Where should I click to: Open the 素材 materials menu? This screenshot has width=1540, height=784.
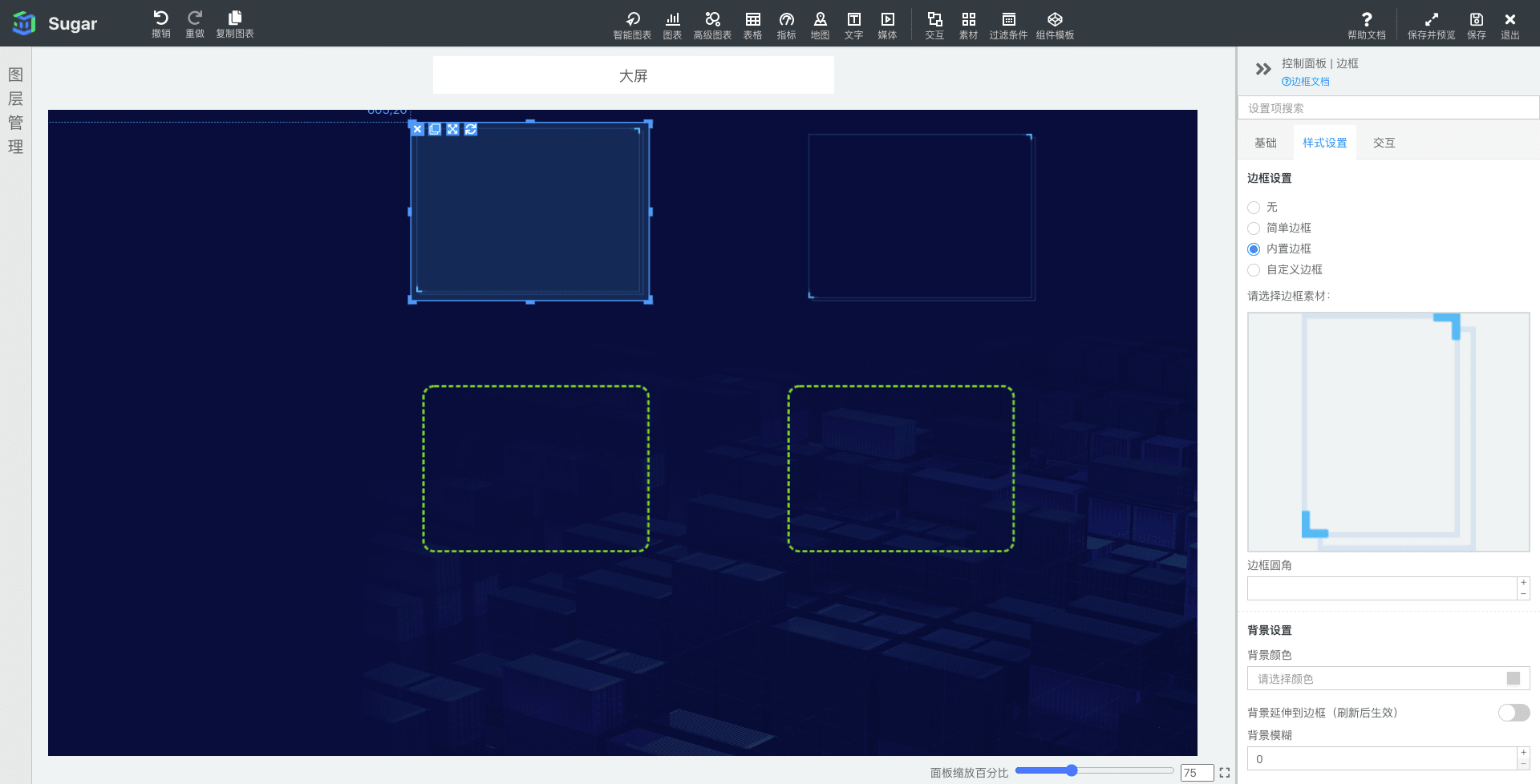click(968, 26)
